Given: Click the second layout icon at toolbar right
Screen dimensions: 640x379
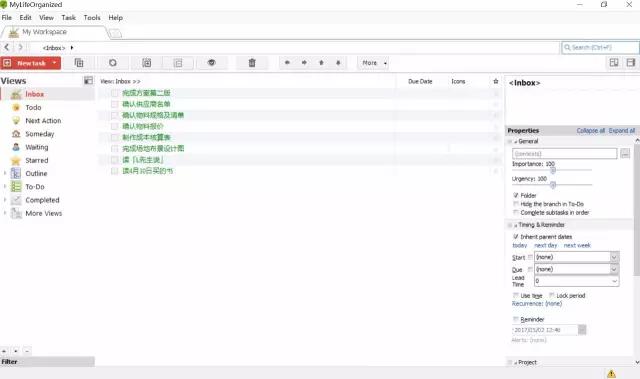Looking at the screenshot, I should (631, 62).
